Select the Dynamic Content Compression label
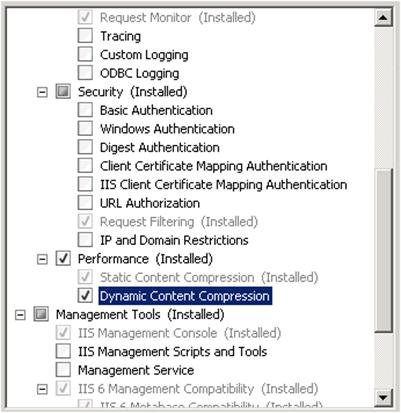401x413 pixels. coord(185,296)
